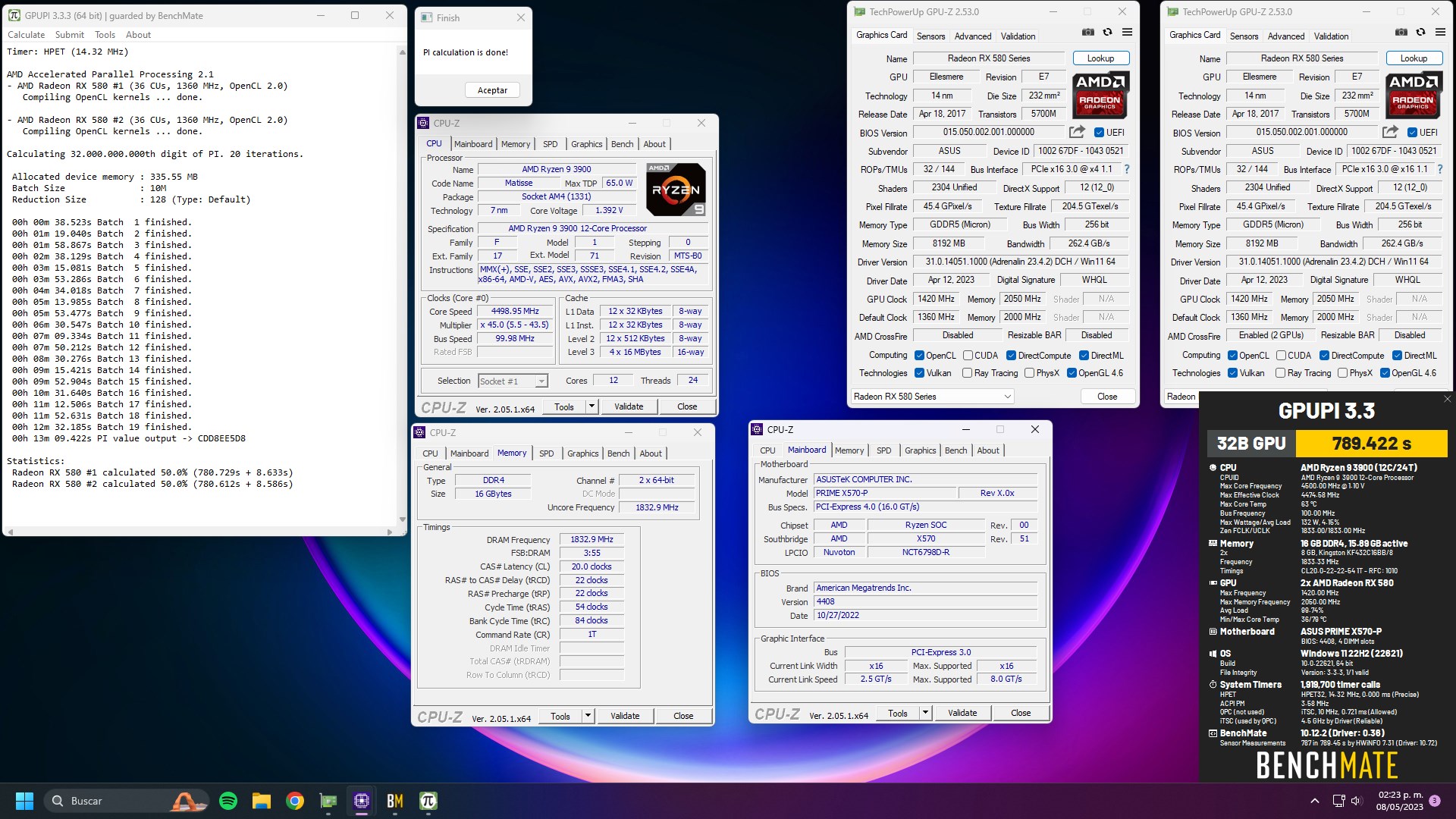Click the Bus Interface question mark in left GPU-Z

pos(1126,169)
